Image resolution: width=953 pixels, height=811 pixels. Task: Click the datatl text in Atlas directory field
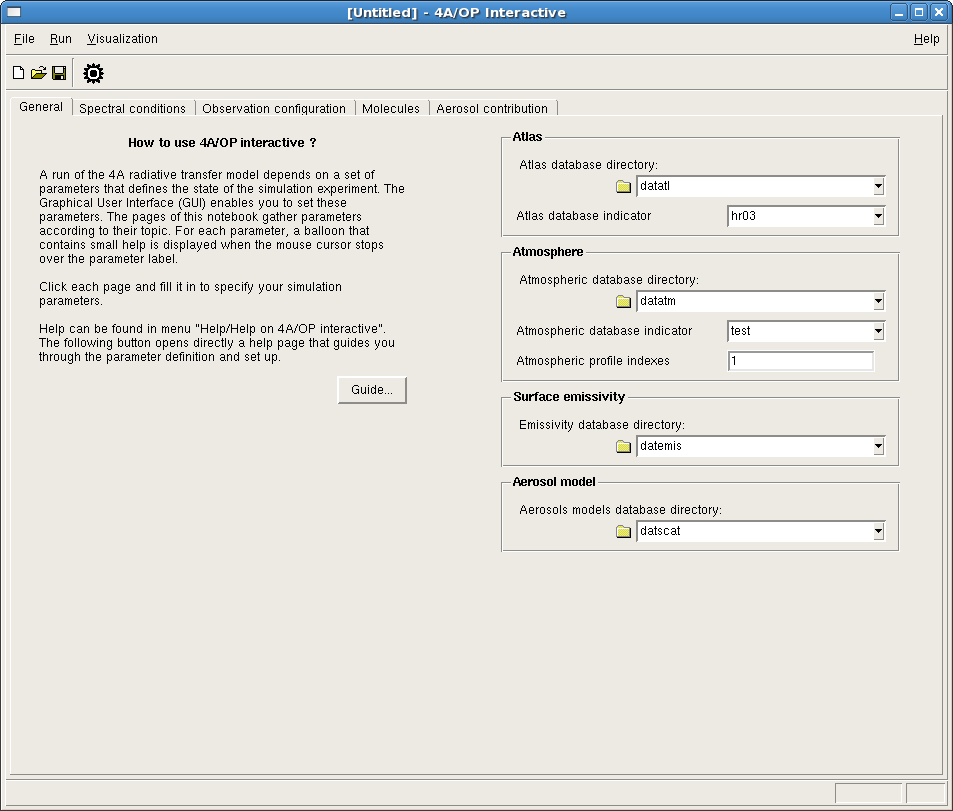click(x=655, y=186)
